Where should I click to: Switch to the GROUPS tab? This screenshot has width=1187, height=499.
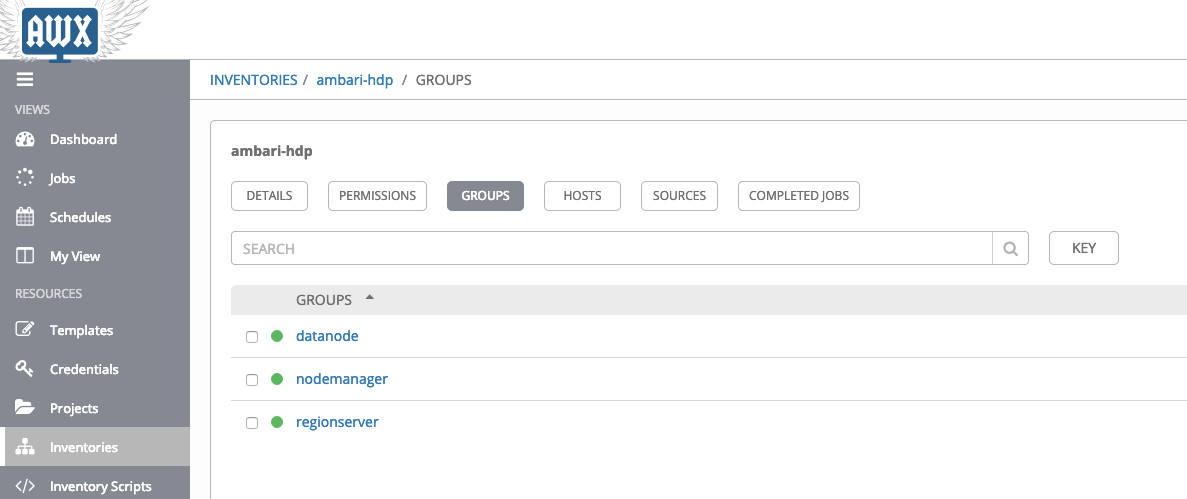click(x=485, y=195)
